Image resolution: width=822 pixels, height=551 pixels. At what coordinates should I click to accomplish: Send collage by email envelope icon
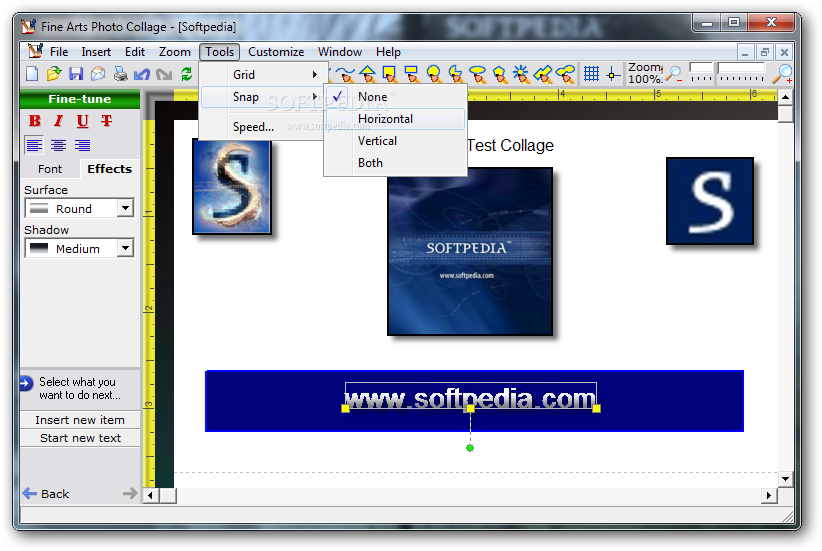tap(98, 74)
